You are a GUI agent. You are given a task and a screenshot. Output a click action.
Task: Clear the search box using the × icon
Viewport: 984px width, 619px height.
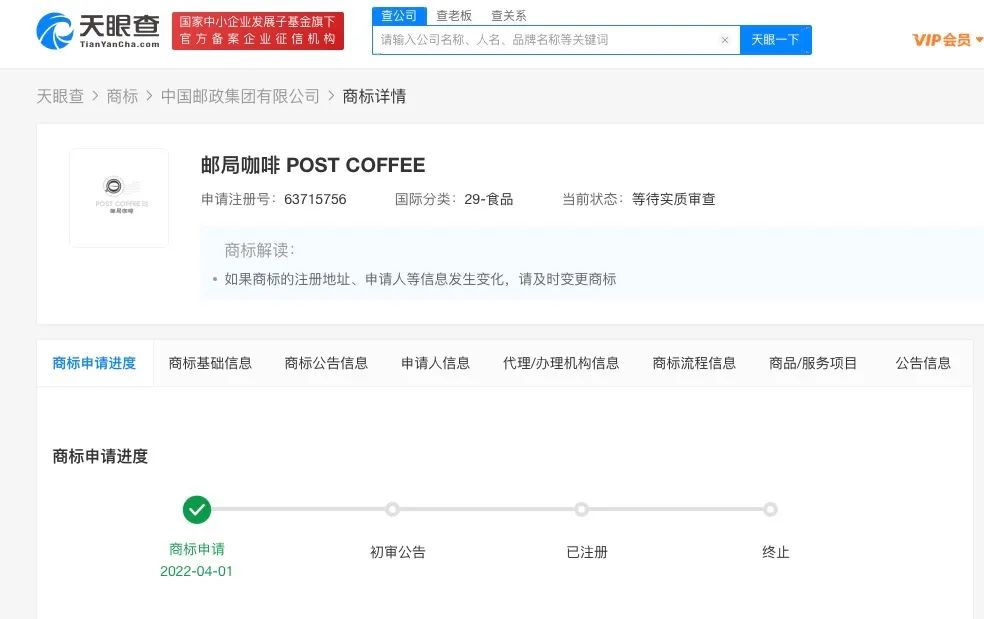(x=726, y=37)
